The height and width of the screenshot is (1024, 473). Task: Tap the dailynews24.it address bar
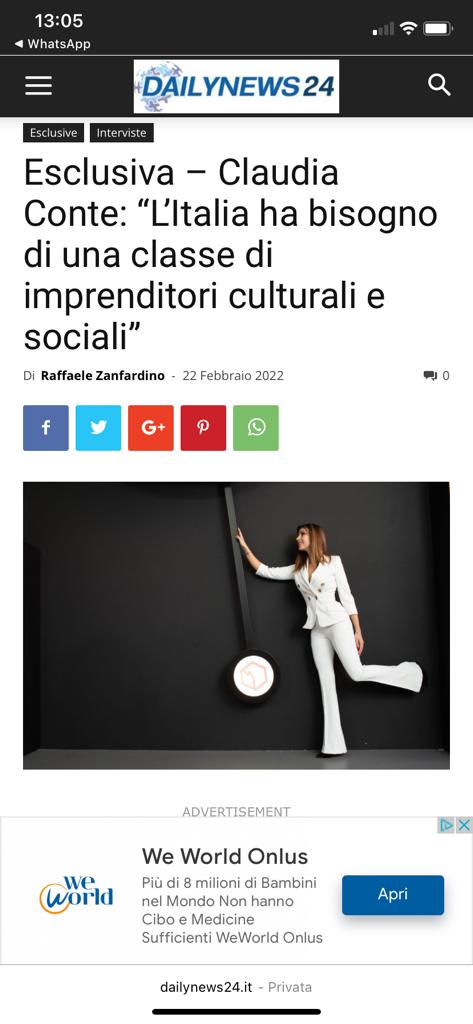coord(236,987)
